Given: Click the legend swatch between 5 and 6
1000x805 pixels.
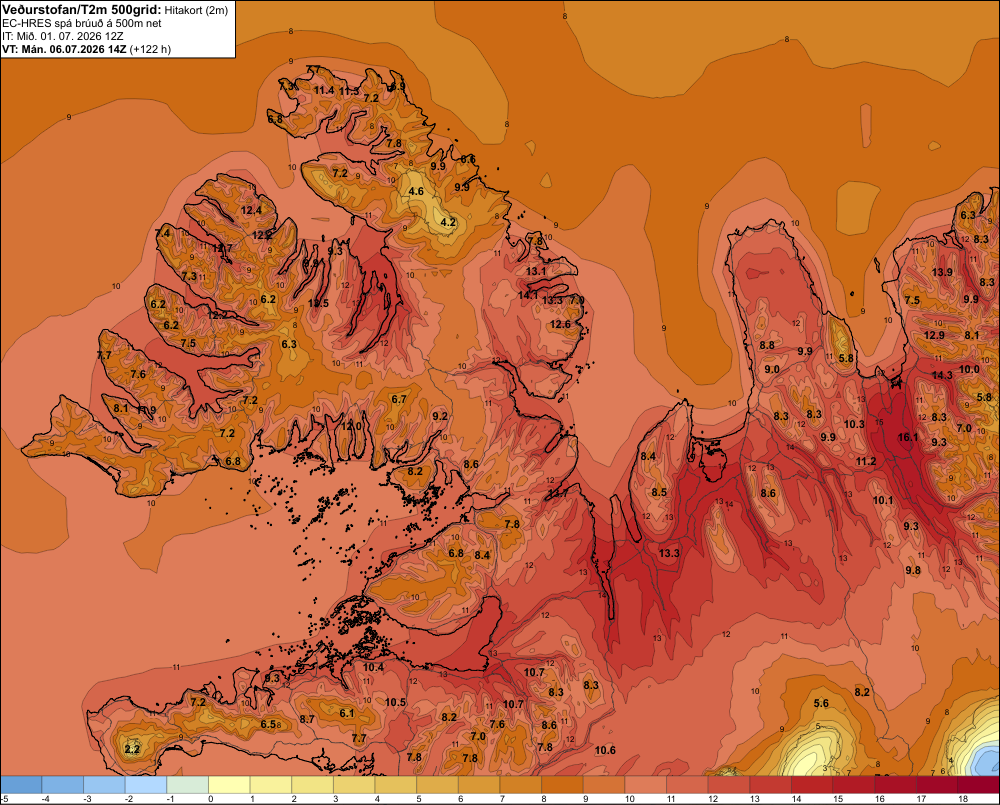Looking at the screenshot, I should [438, 785].
